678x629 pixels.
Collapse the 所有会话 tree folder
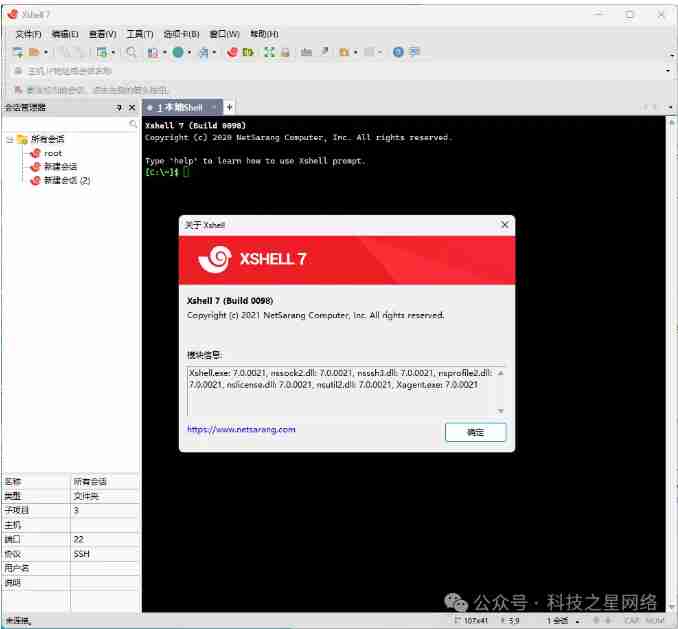[9, 139]
